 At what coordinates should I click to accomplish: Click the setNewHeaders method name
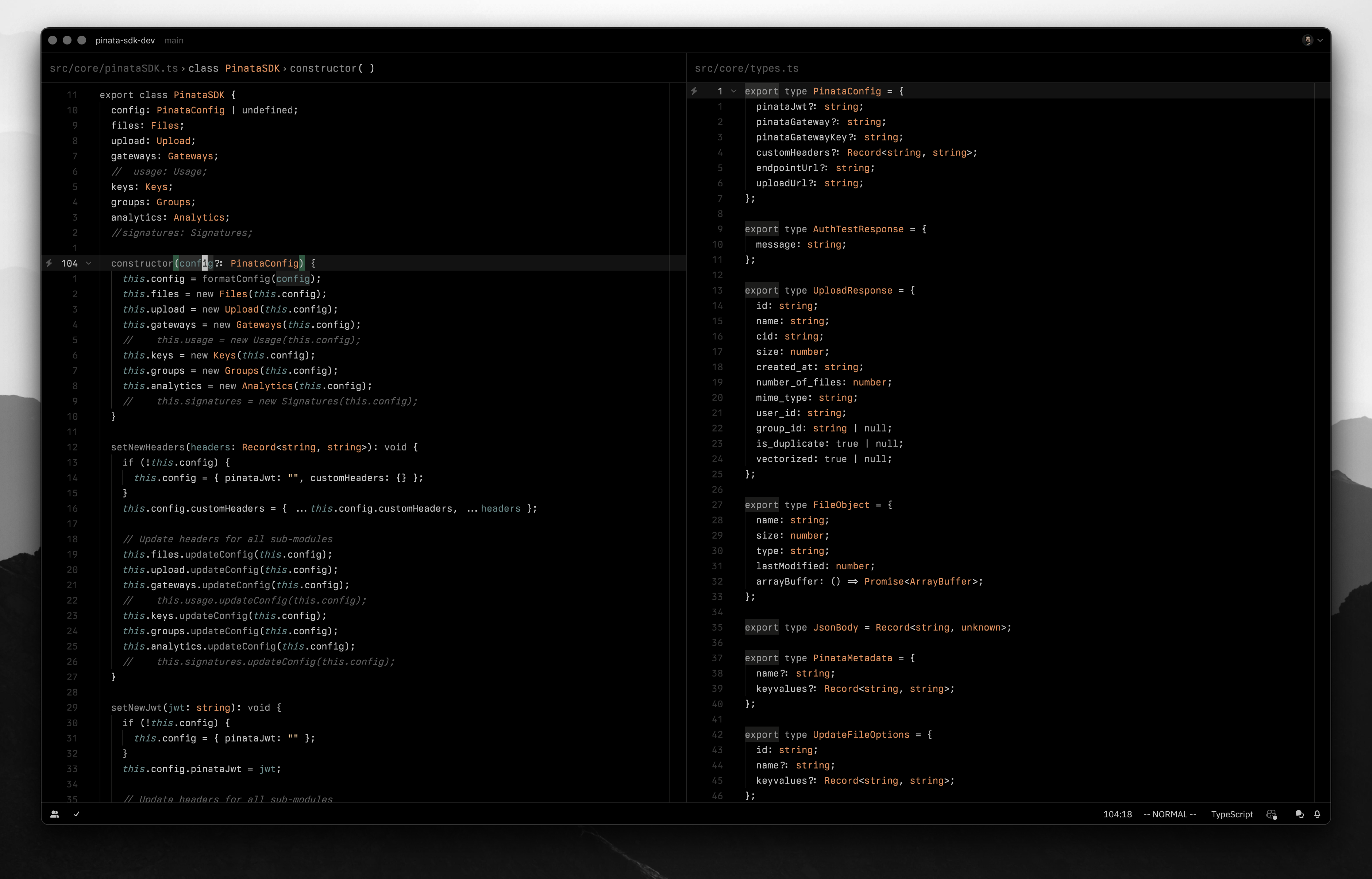[148, 448]
